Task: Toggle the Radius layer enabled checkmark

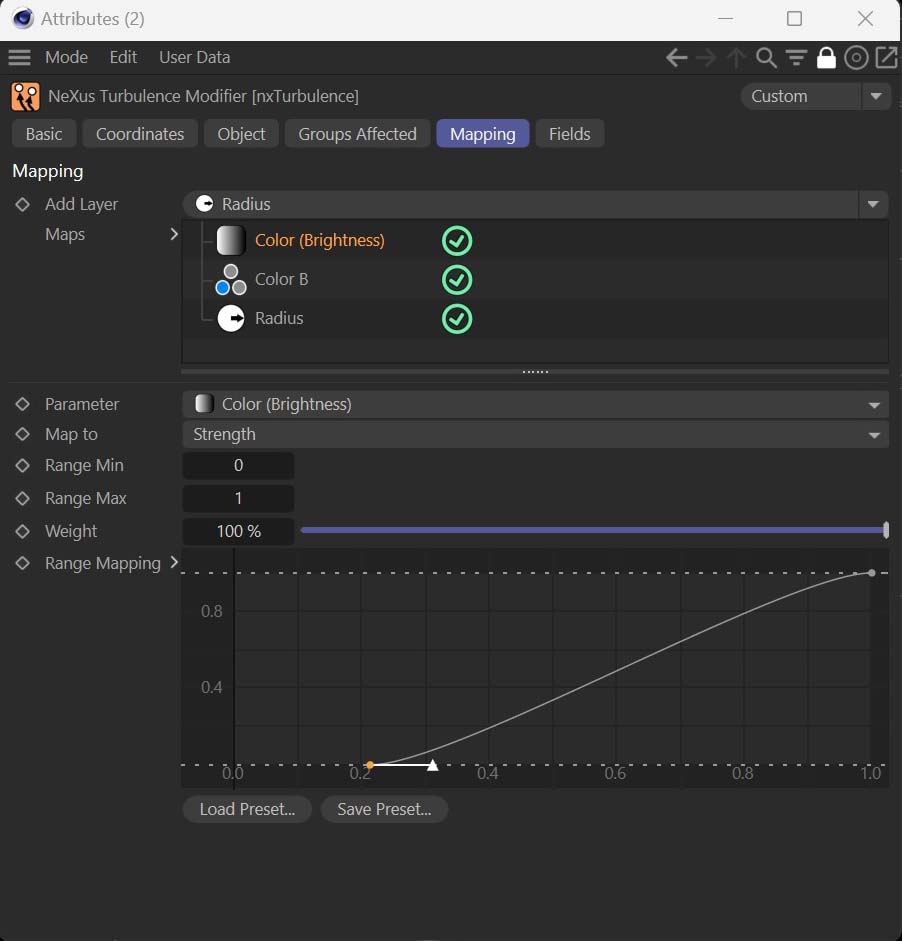Action: (x=457, y=319)
